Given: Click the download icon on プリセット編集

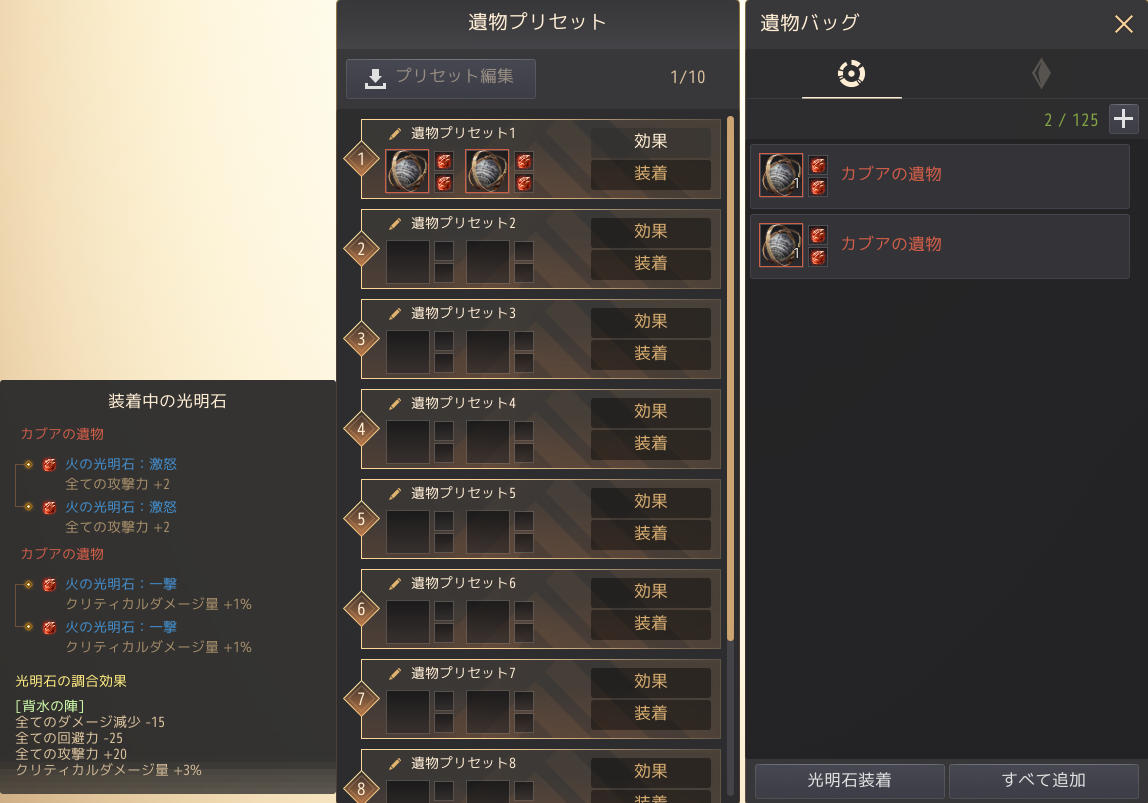Looking at the screenshot, I should point(375,78).
